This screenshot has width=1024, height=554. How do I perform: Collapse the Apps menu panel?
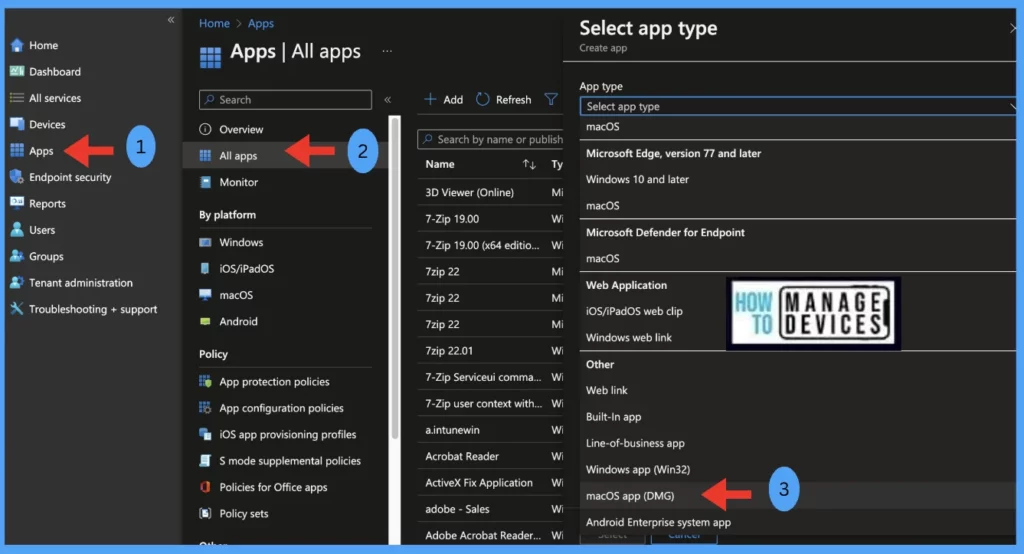(388, 100)
